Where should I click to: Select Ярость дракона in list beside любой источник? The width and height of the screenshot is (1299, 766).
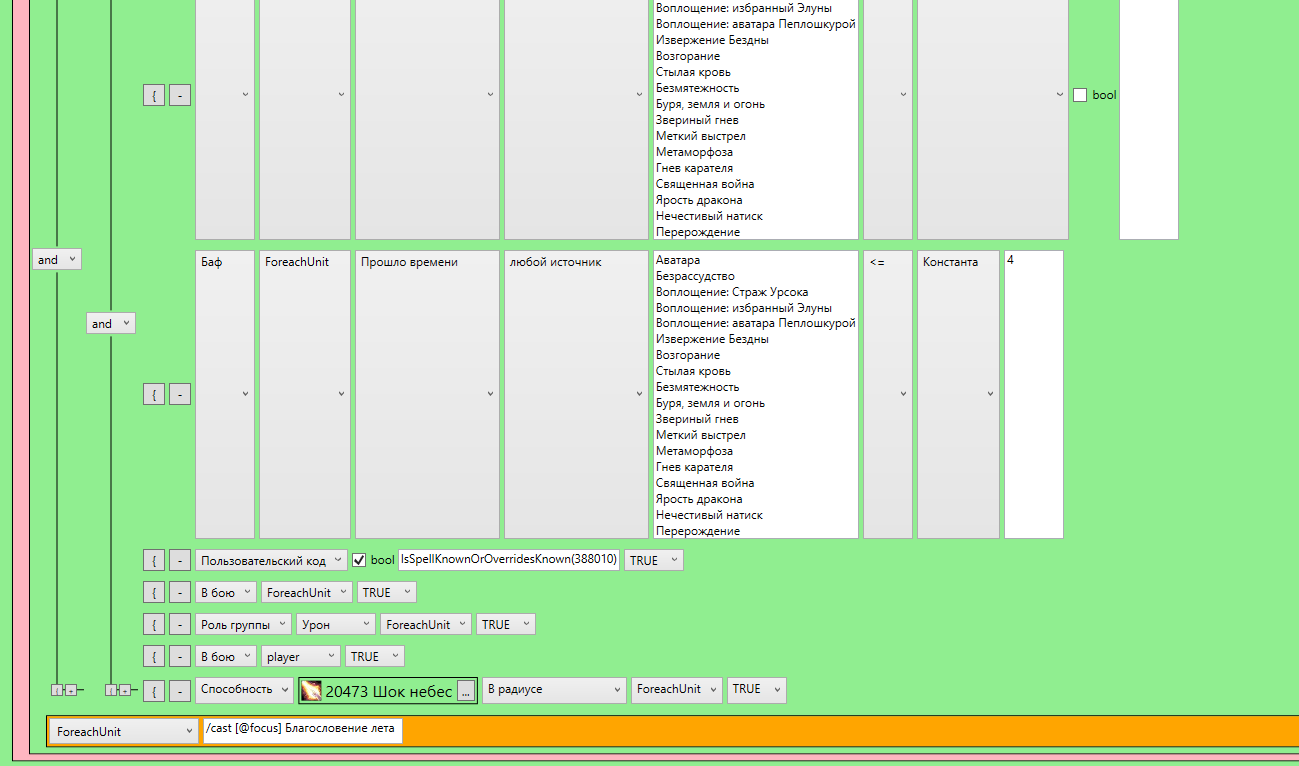tap(699, 499)
